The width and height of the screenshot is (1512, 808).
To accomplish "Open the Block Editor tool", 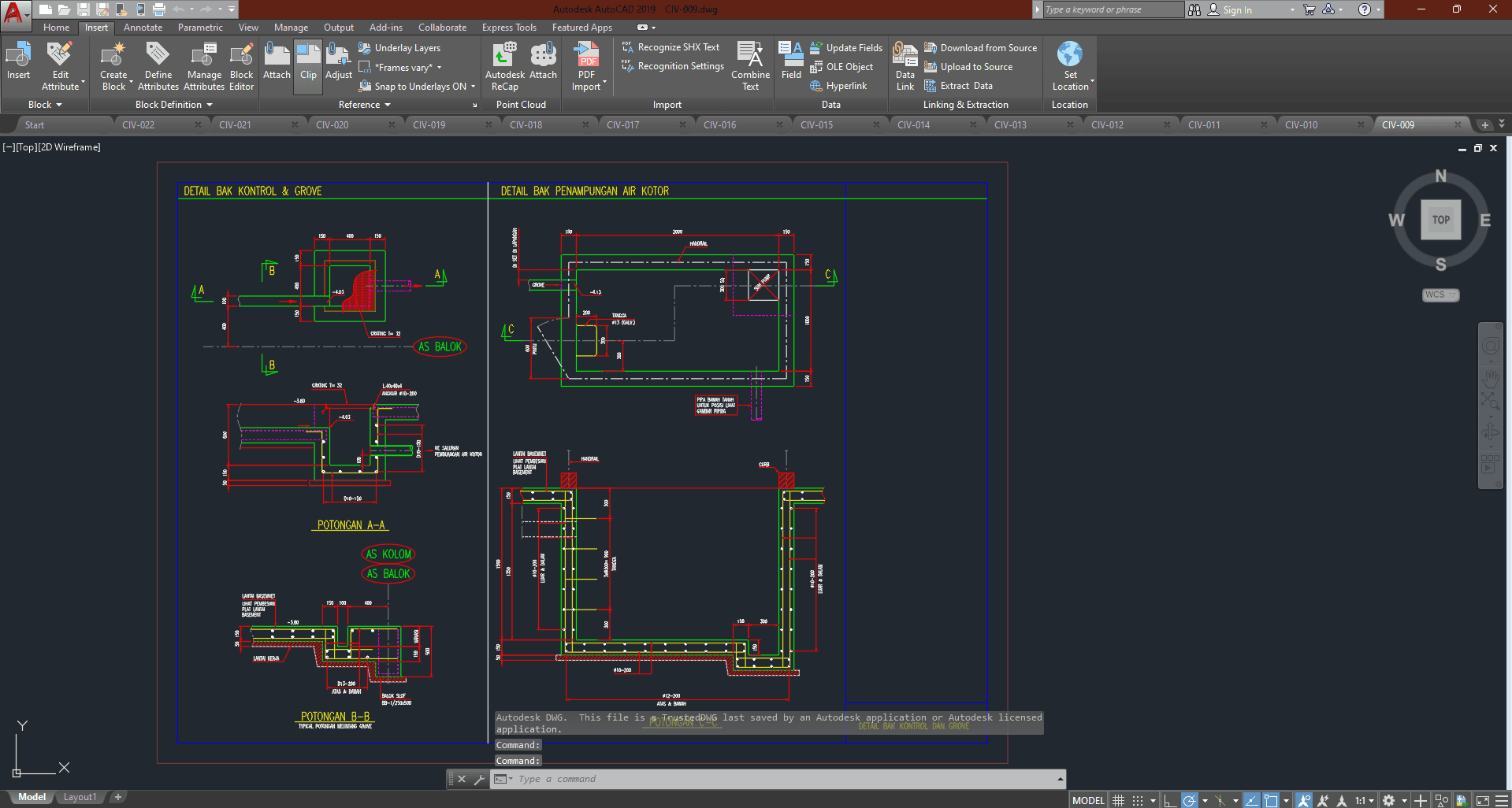I will (x=241, y=66).
